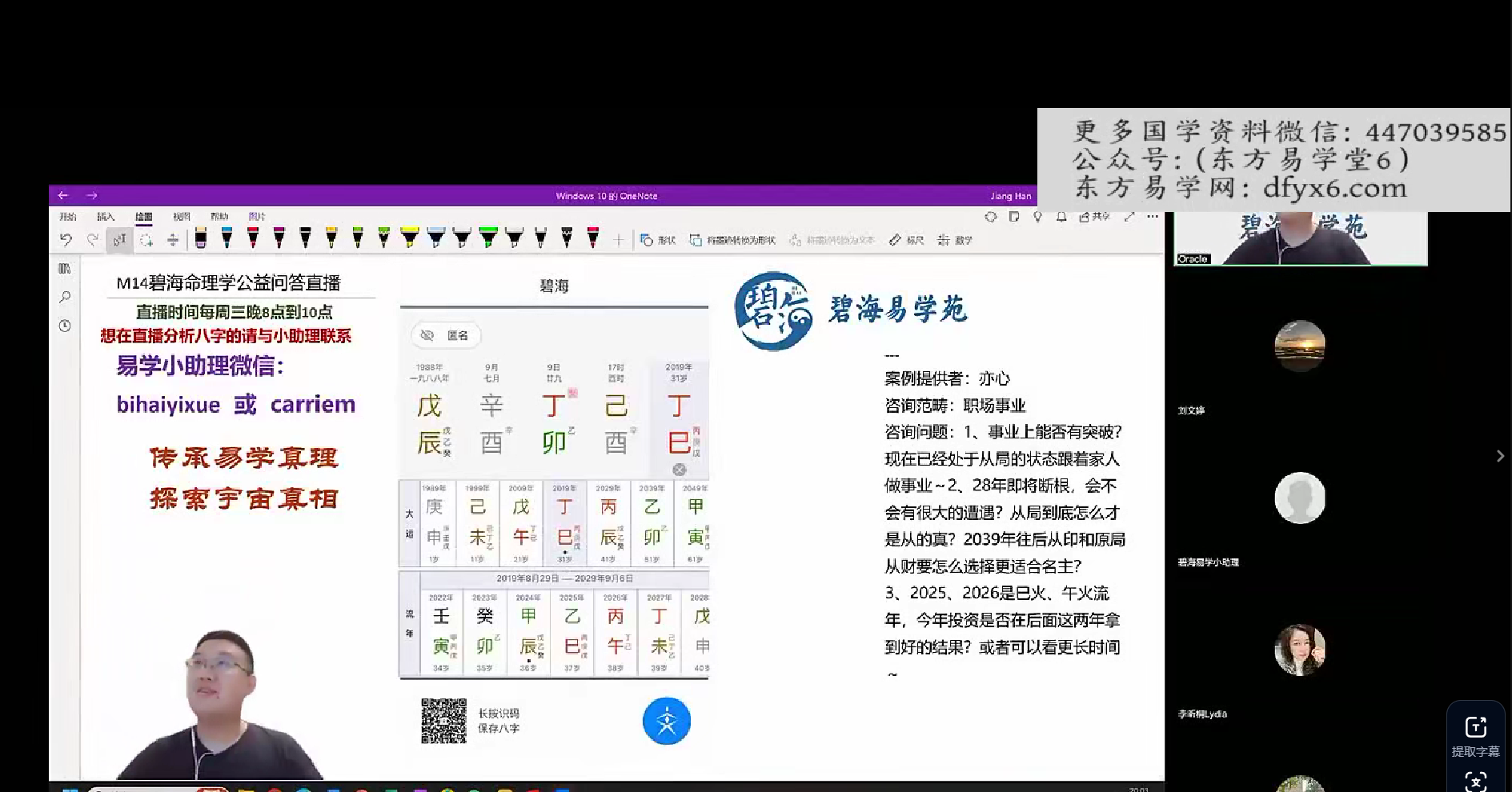Image resolution: width=1512 pixels, height=792 pixels.
Task: Select the lasso selection tool
Action: point(146,239)
